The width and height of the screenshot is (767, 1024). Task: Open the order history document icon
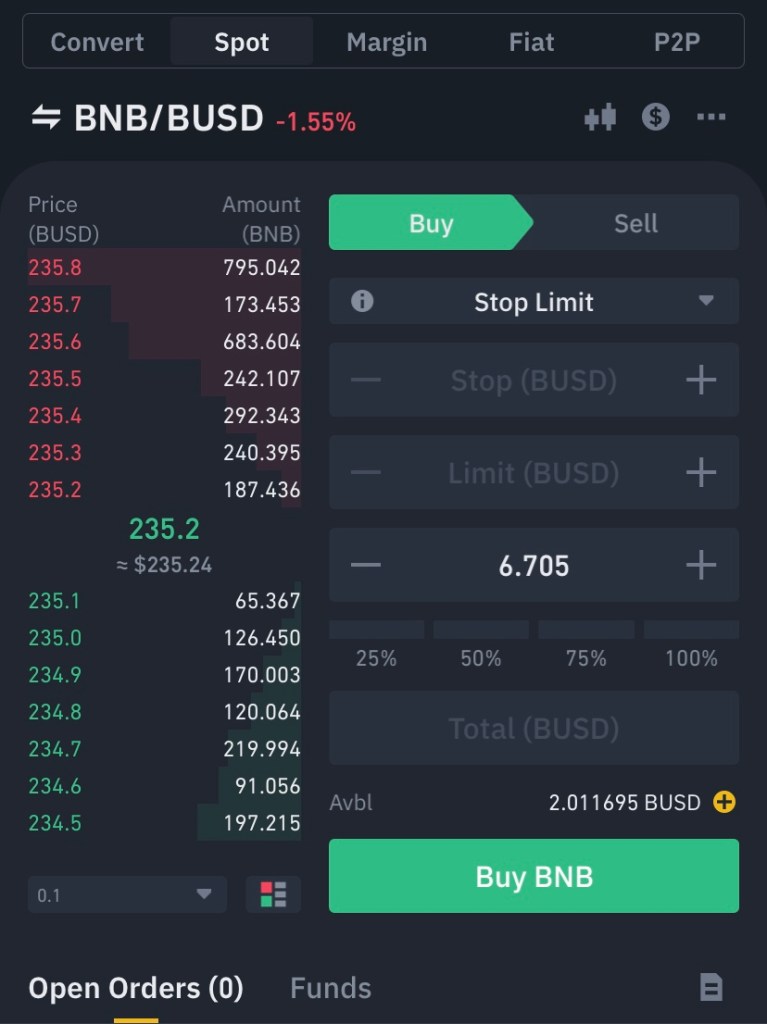coord(710,988)
